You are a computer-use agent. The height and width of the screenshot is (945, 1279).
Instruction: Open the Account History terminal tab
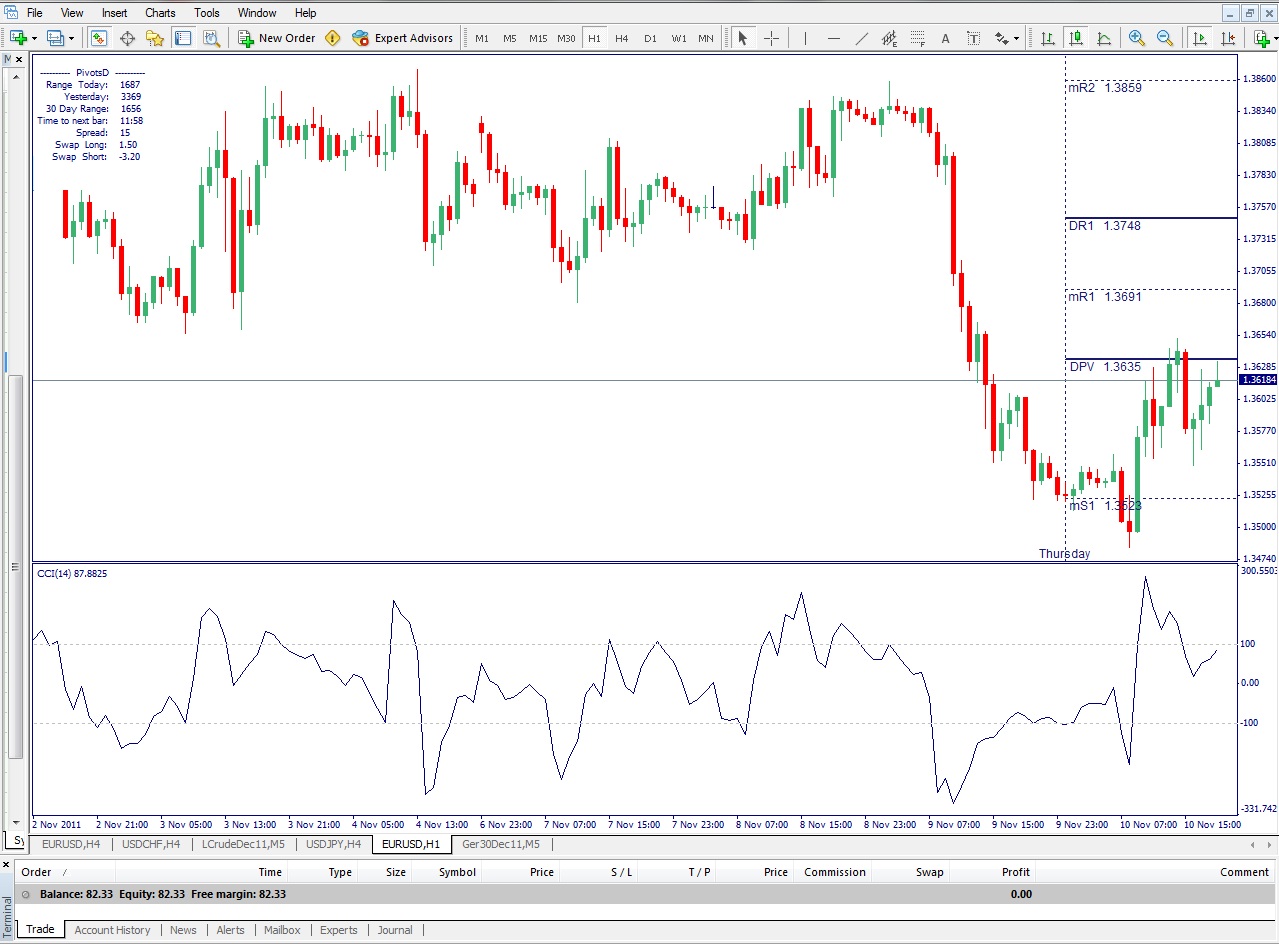tap(112, 930)
